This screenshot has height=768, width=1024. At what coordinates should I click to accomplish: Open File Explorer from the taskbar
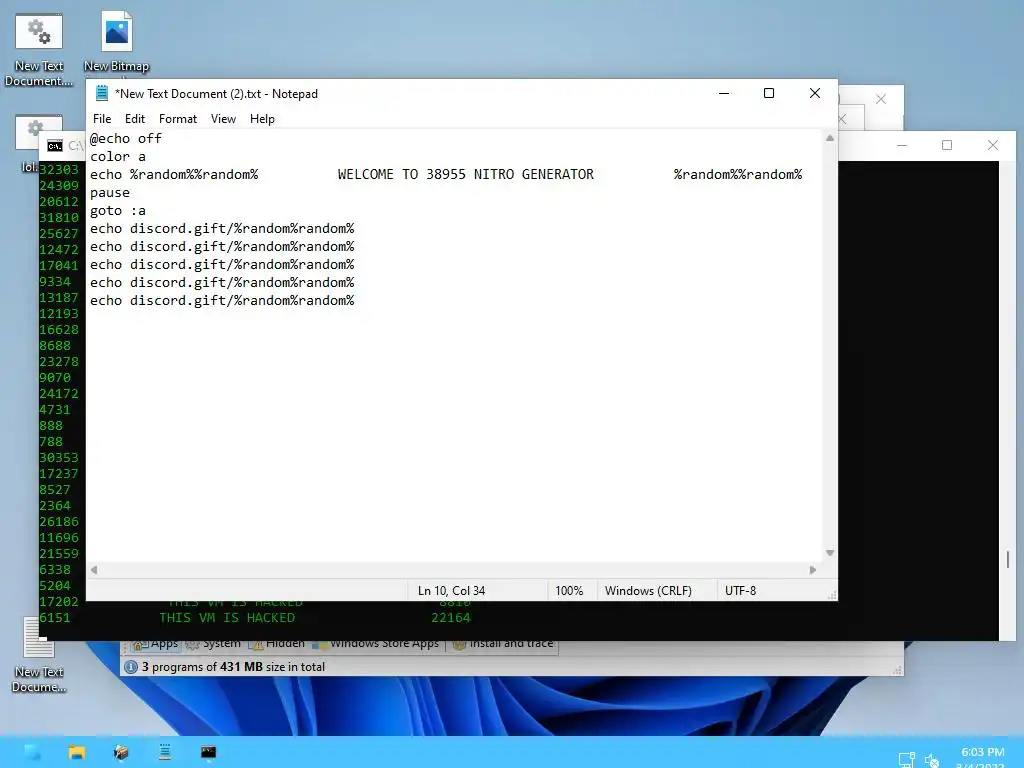click(x=77, y=752)
